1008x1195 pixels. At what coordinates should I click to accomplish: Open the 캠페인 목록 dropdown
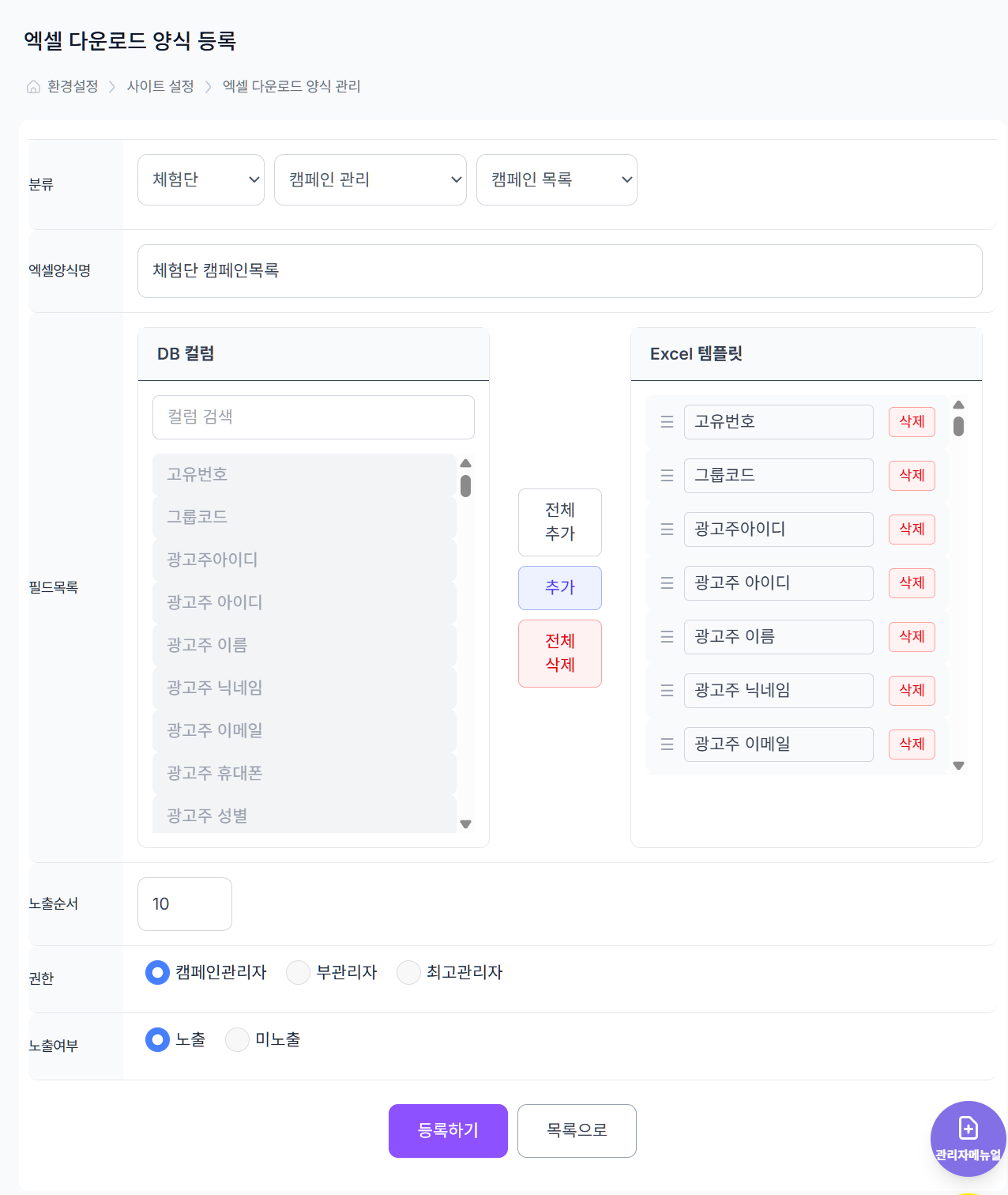[556, 179]
